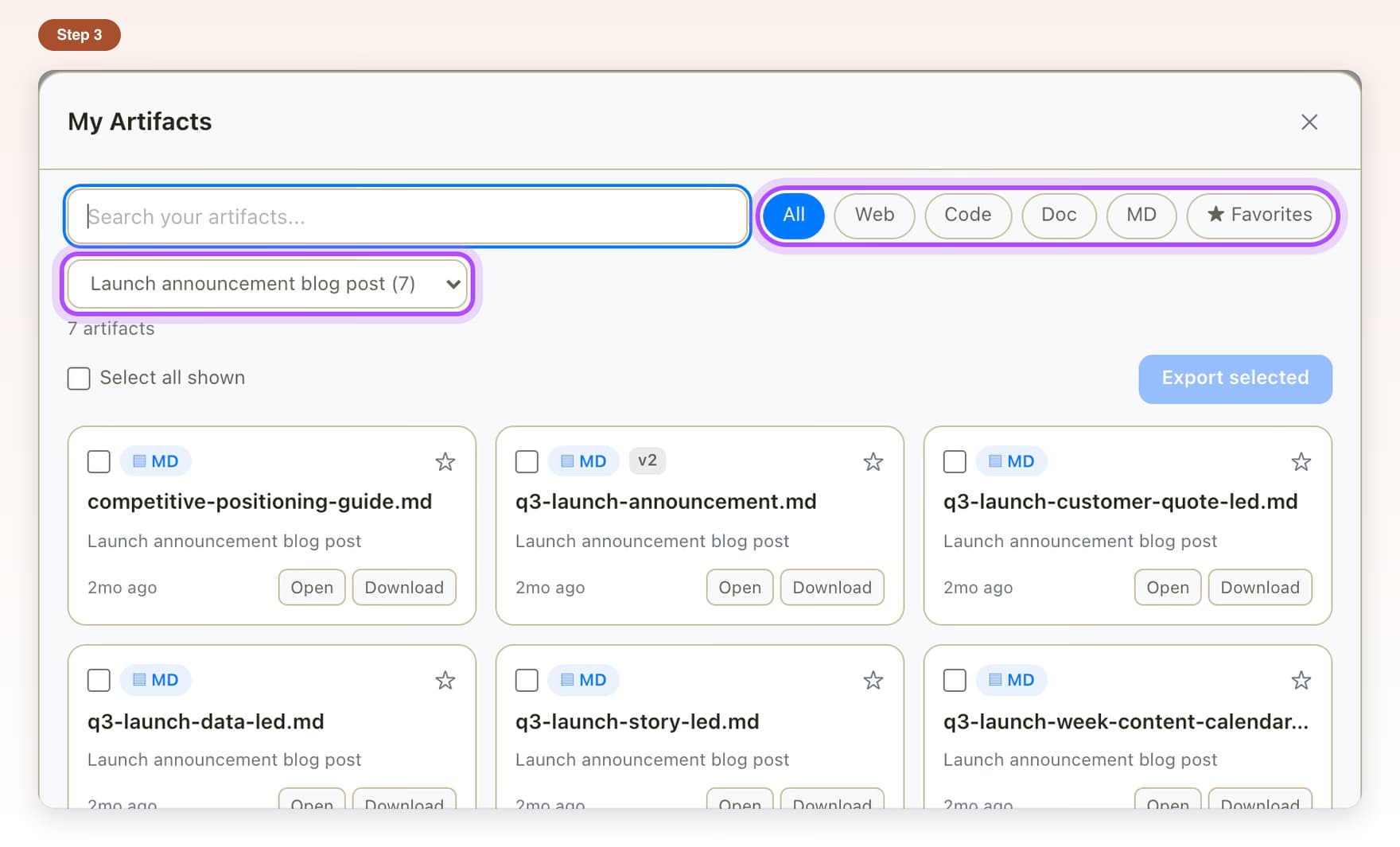Screen dimensions: 1400x847
Task: Tick the q3-launch-announcement.md checkbox
Action: click(x=527, y=461)
